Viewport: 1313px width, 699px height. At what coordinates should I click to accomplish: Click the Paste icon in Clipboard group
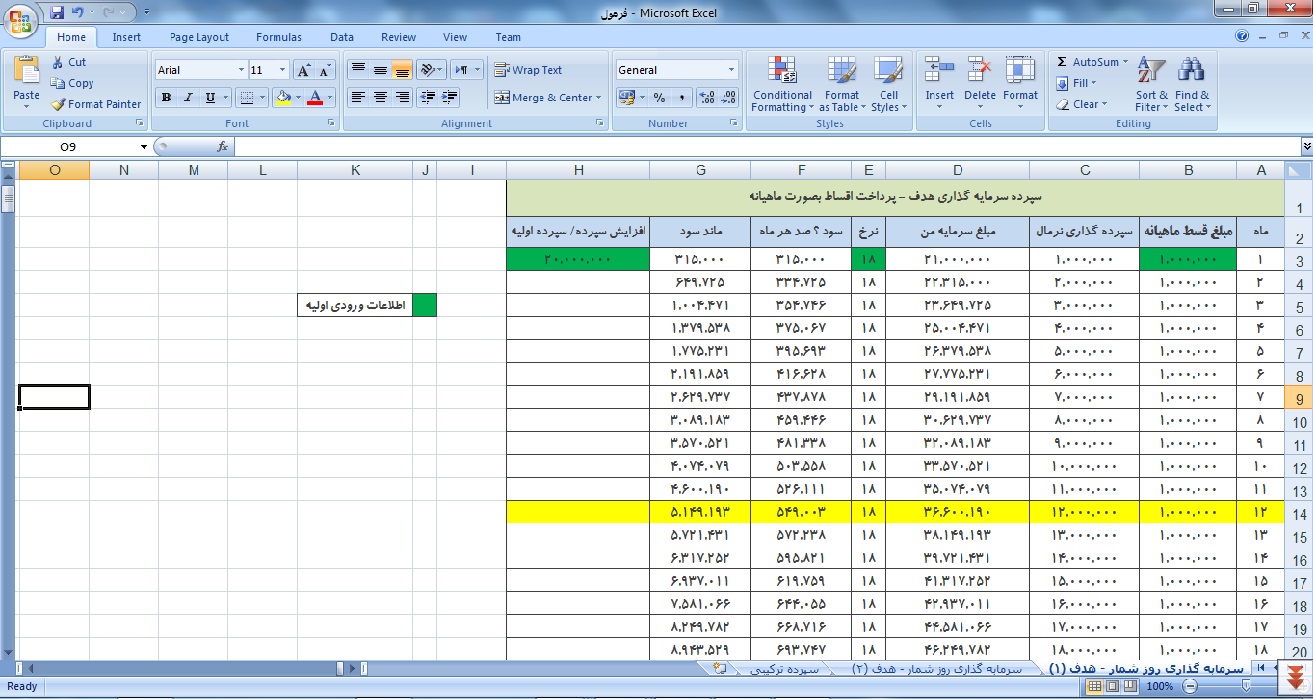point(27,74)
